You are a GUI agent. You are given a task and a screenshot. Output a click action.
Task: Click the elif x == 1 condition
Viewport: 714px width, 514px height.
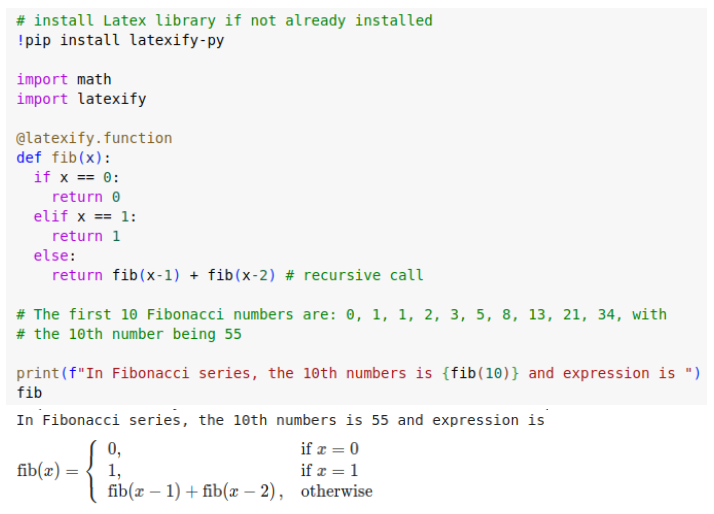click(x=85, y=216)
